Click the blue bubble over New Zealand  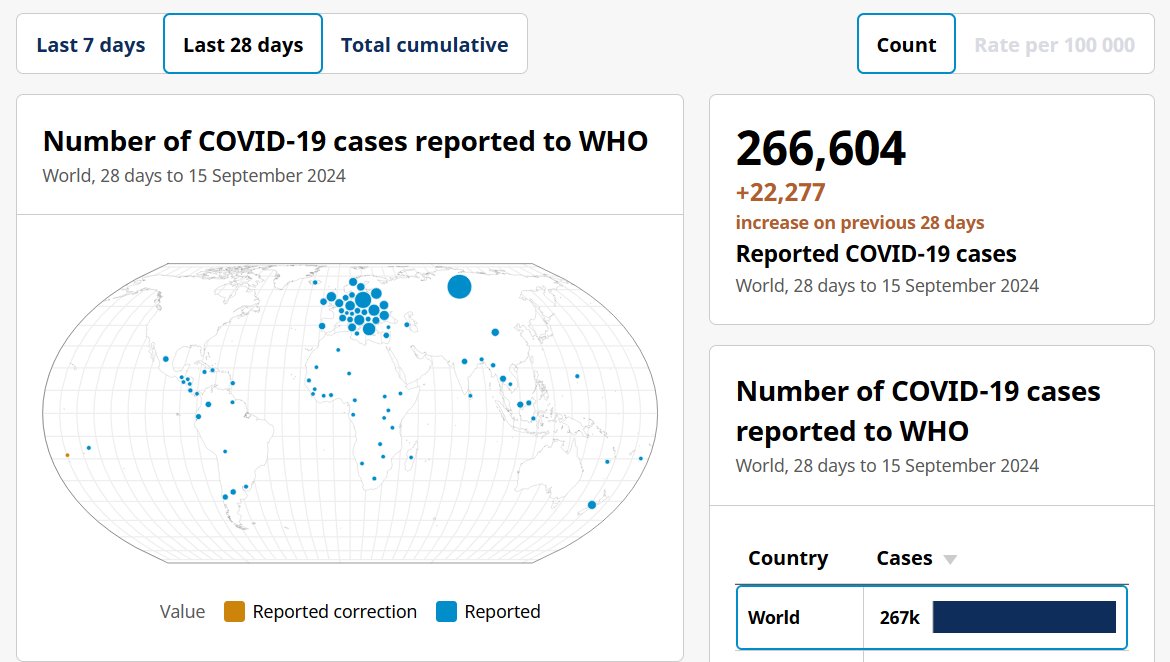592,505
